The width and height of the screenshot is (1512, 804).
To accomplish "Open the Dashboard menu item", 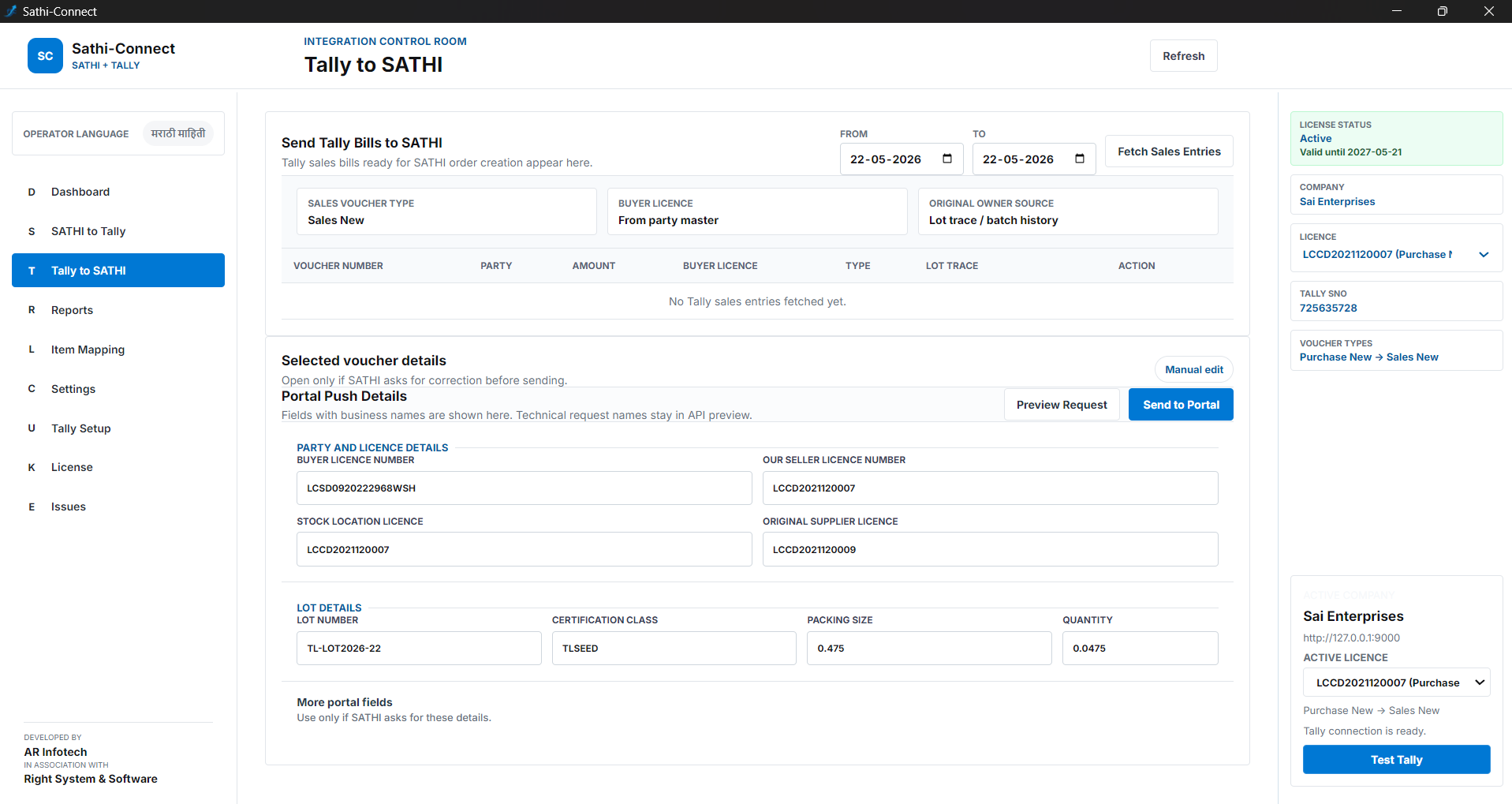I will 118,192.
